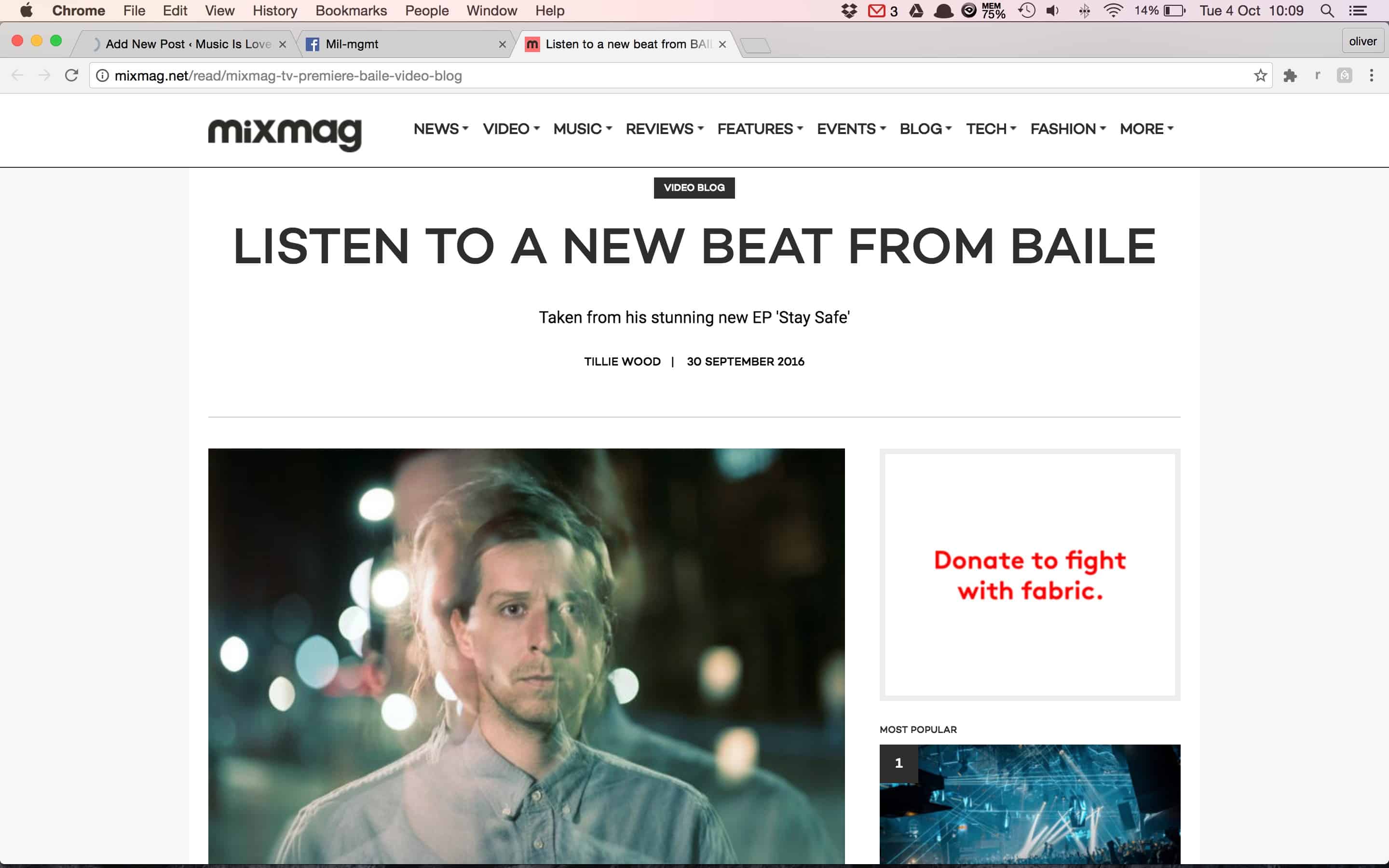Click the article headline Listen to a New Beat
Screen dimensions: 1389x868
[x=694, y=246]
